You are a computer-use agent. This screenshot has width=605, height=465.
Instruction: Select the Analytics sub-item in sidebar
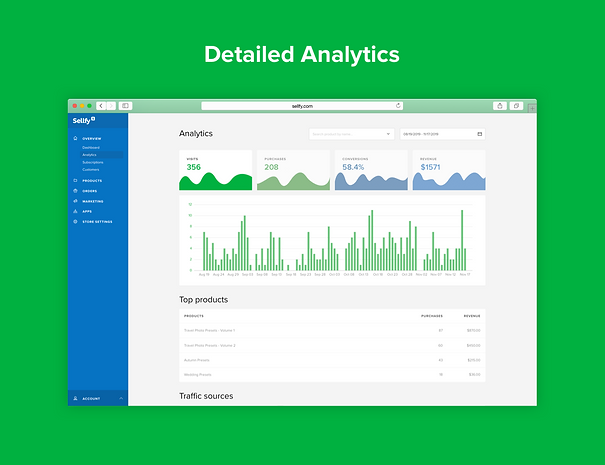(102, 155)
